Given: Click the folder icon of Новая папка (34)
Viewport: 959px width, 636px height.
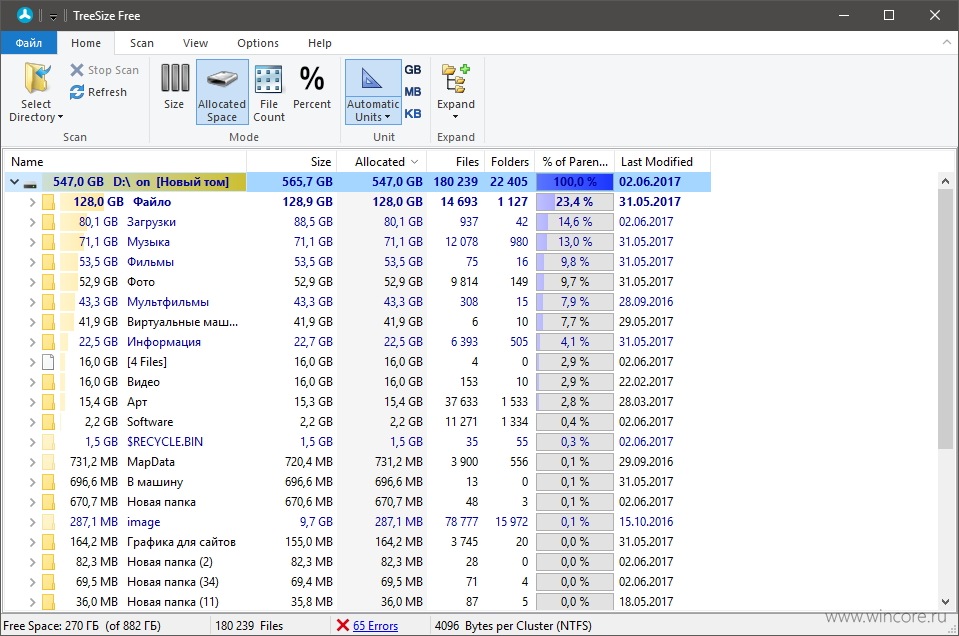Looking at the screenshot, I should 48,582.
